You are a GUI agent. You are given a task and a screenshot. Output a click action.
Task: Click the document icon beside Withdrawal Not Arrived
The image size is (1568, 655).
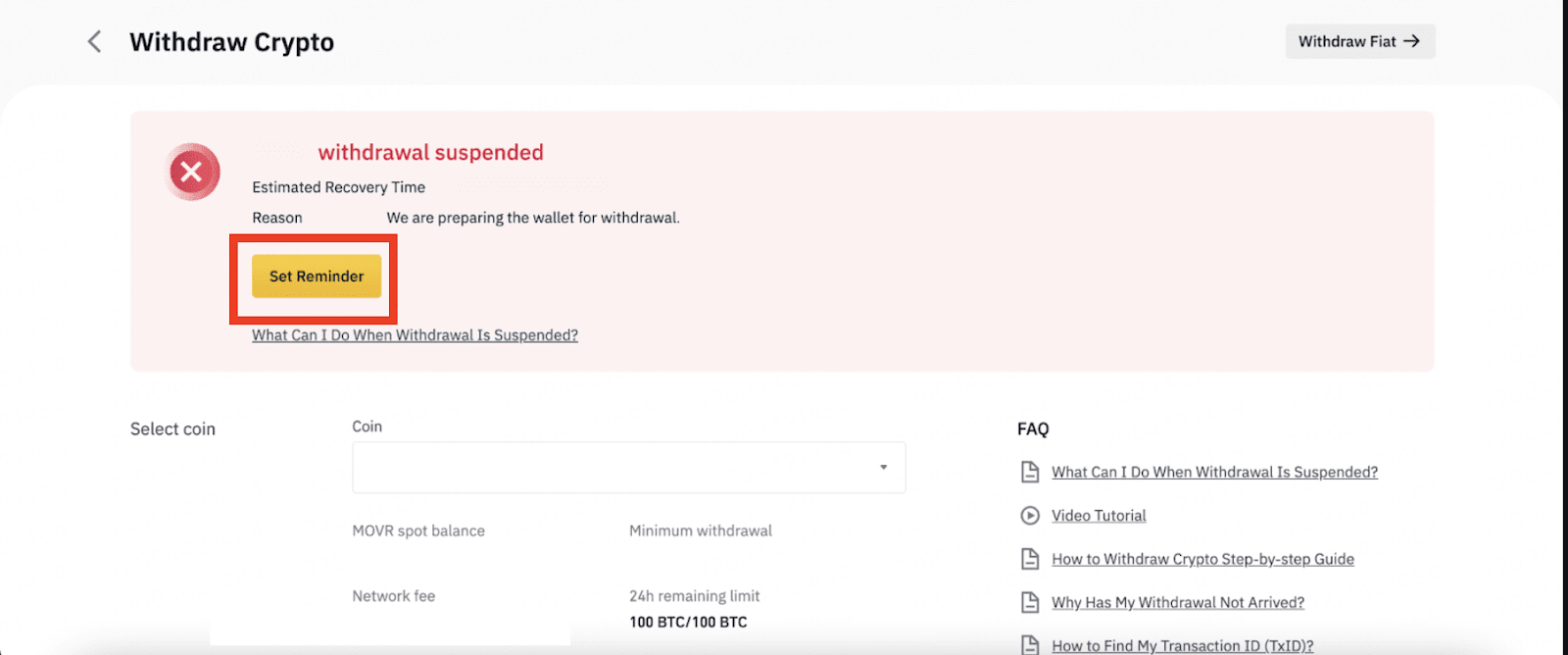pos(1030,602)
